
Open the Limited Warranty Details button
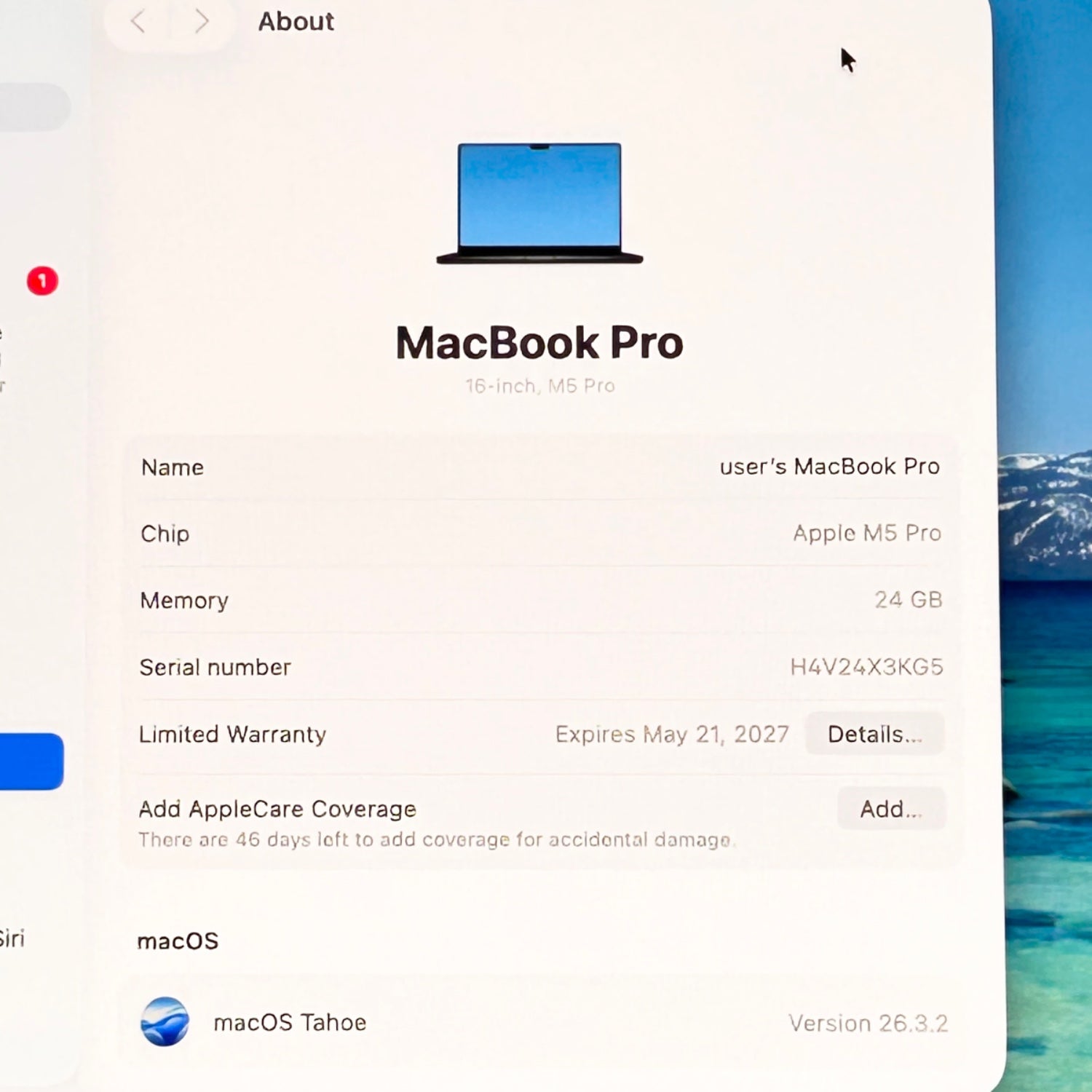[874, 734]
